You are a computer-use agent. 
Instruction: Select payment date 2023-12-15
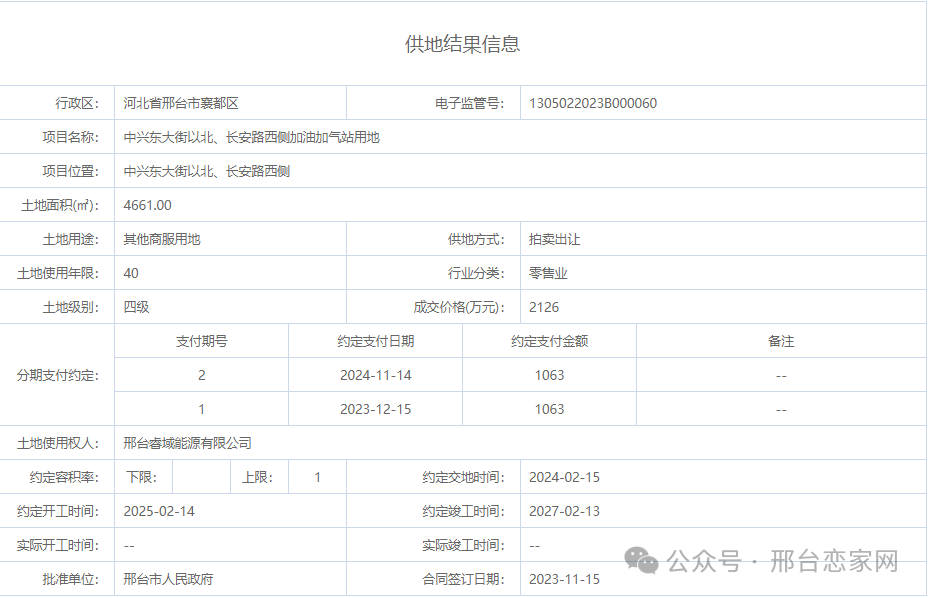[376, 410]
